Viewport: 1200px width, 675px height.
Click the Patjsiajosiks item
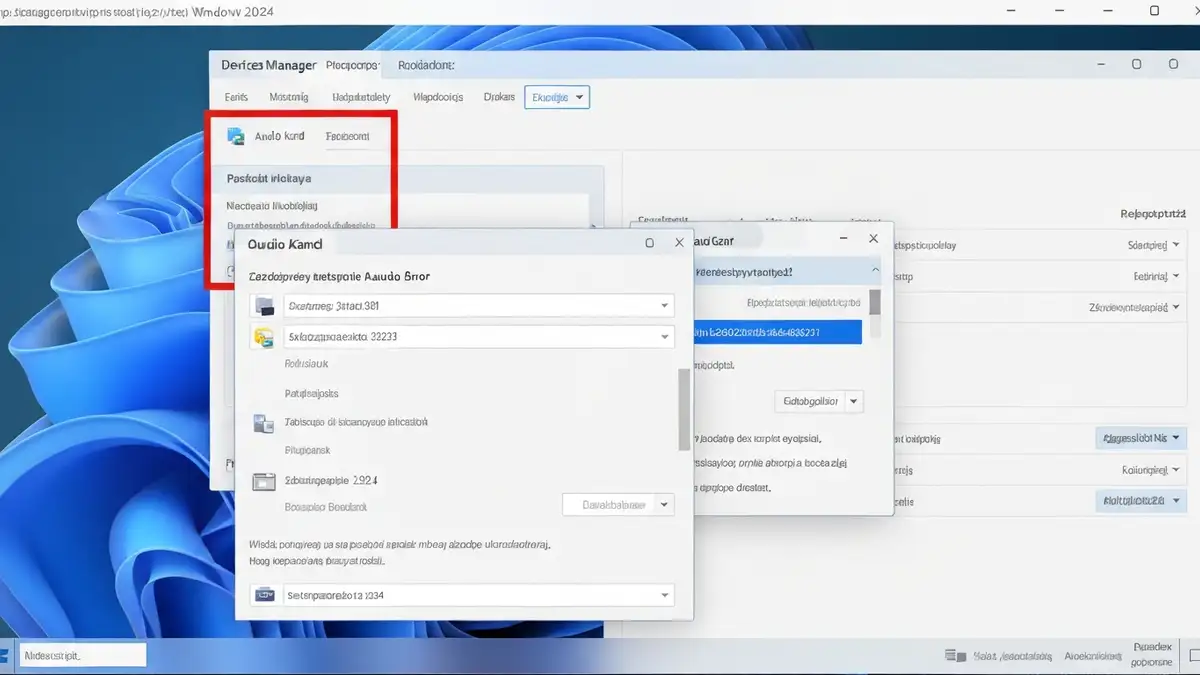point(312,394)
